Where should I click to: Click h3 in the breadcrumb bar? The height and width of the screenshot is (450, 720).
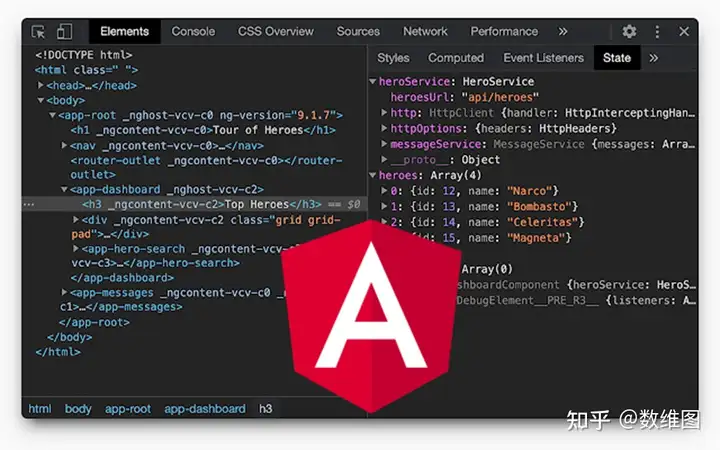click(x=265, y=408)
